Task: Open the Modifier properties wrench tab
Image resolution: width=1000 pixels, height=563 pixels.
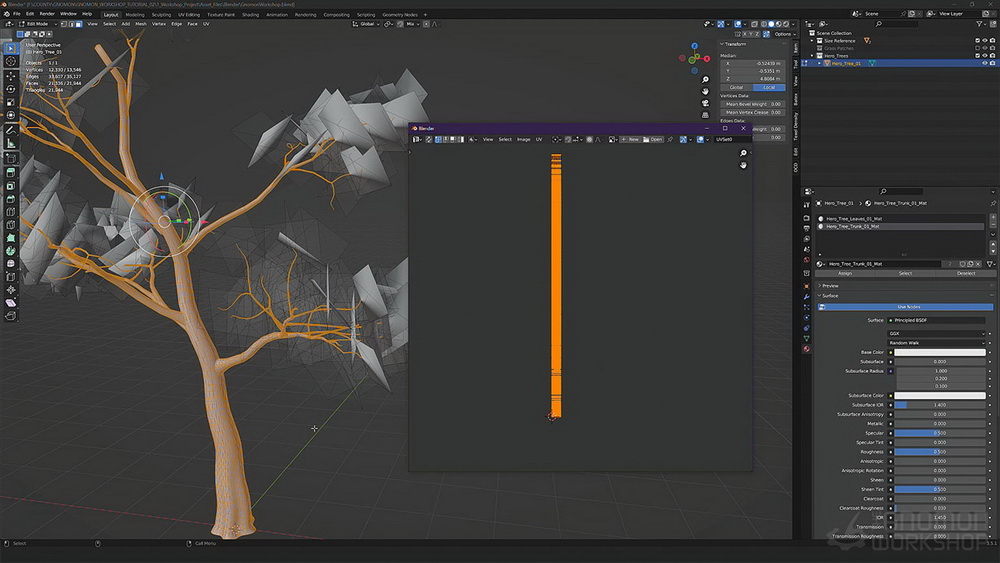Action: coord(807,296)
